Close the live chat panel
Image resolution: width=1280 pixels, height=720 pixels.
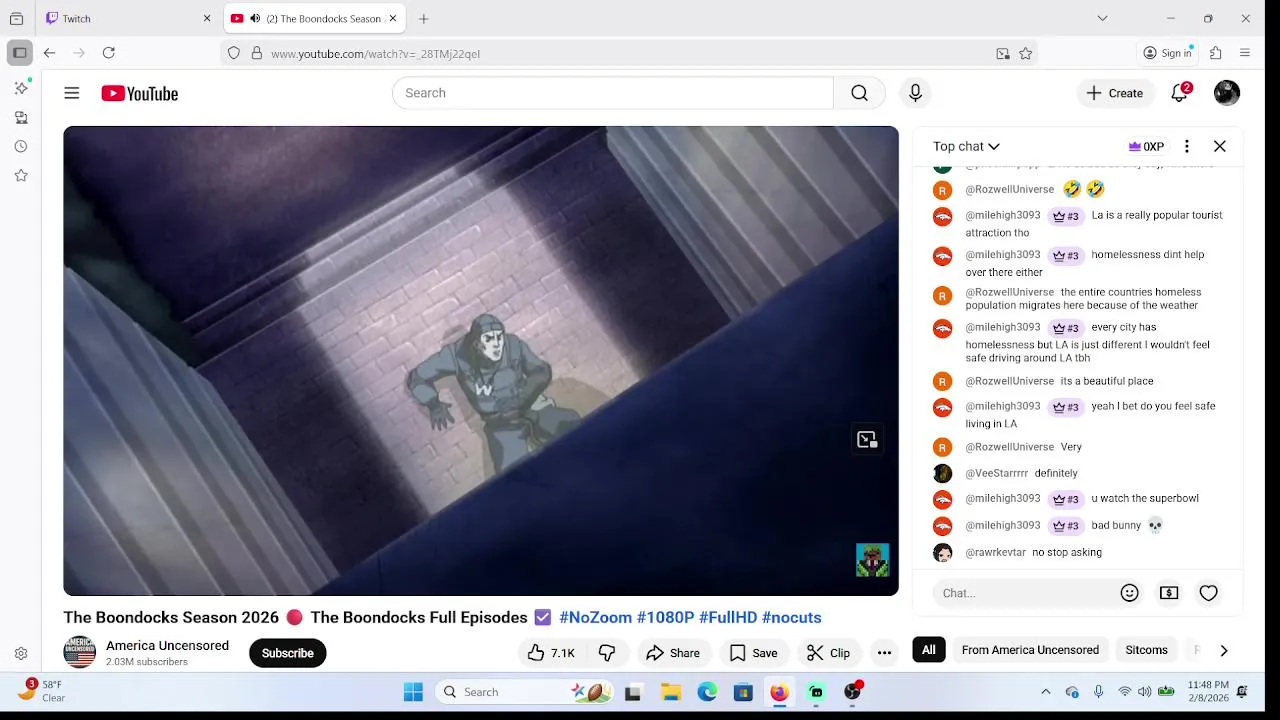1220,146
